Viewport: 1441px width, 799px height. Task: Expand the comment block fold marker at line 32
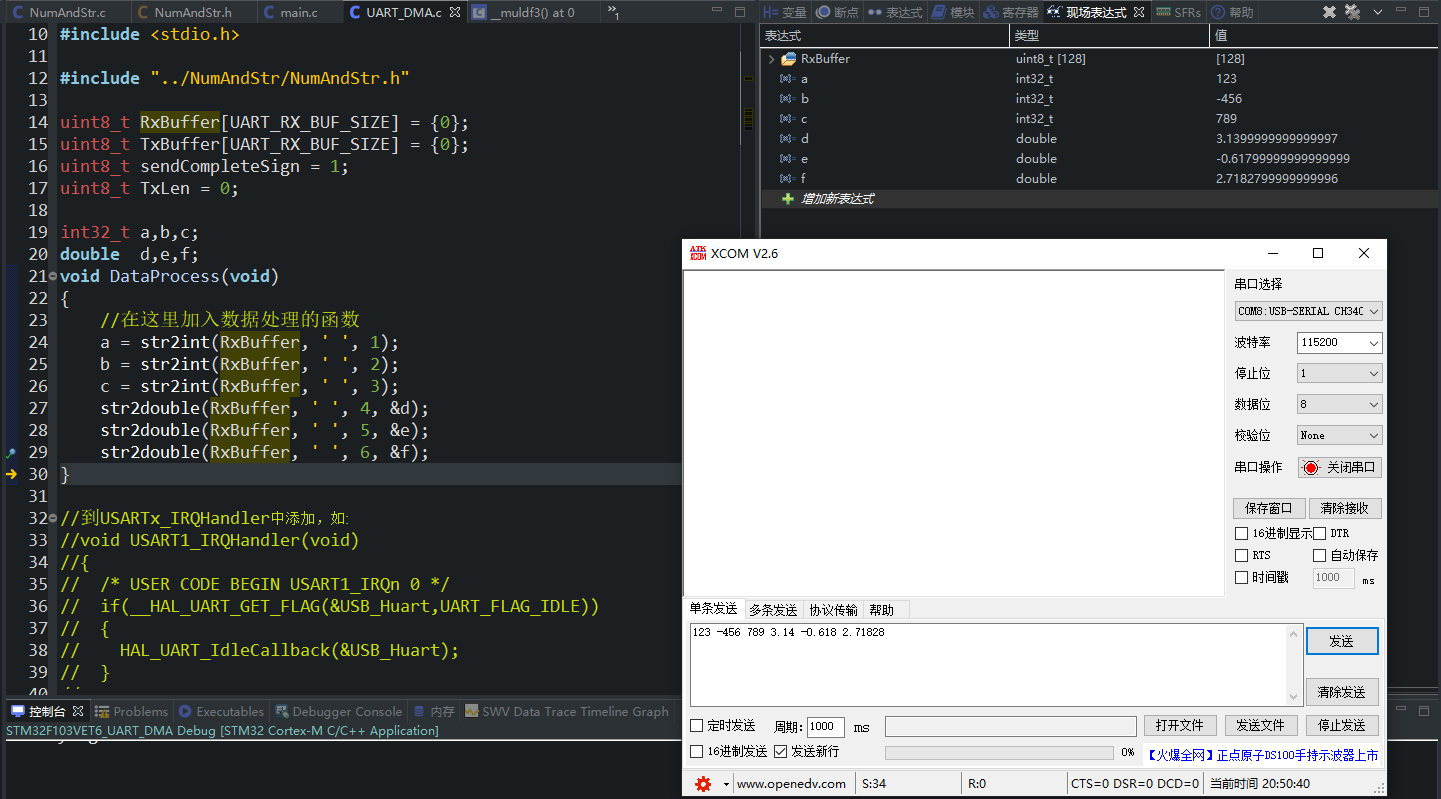click(53, 518)
